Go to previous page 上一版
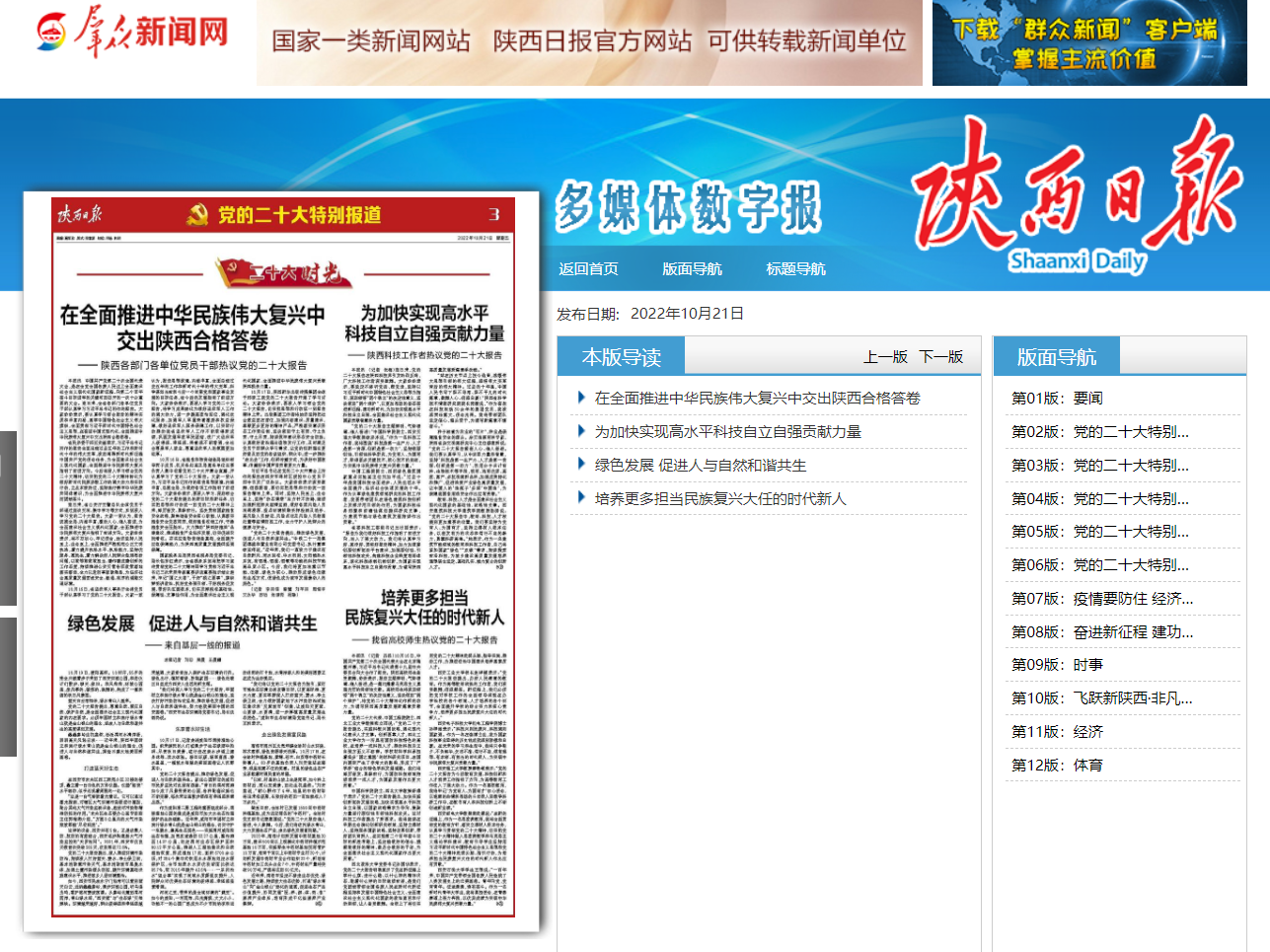1270x952 pixels. pyautogui.click(x=885, y=357)
